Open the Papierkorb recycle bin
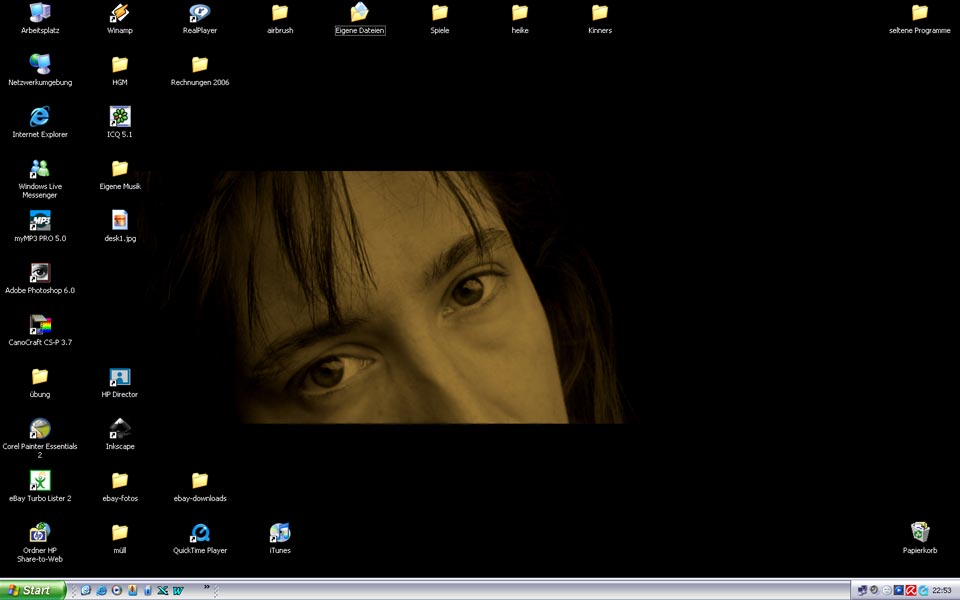Viewport: 960px width, 600px height. [920, 533]
